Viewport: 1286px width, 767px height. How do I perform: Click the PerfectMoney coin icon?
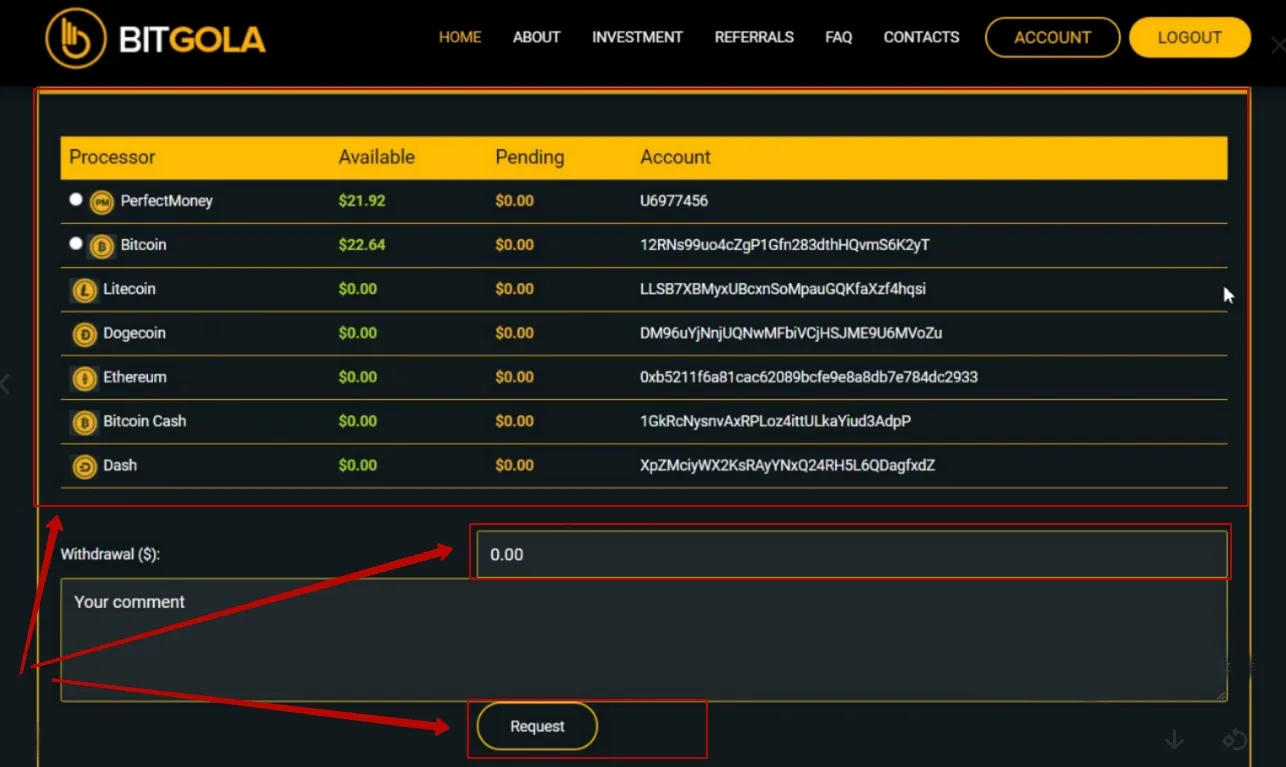[101, 202]
